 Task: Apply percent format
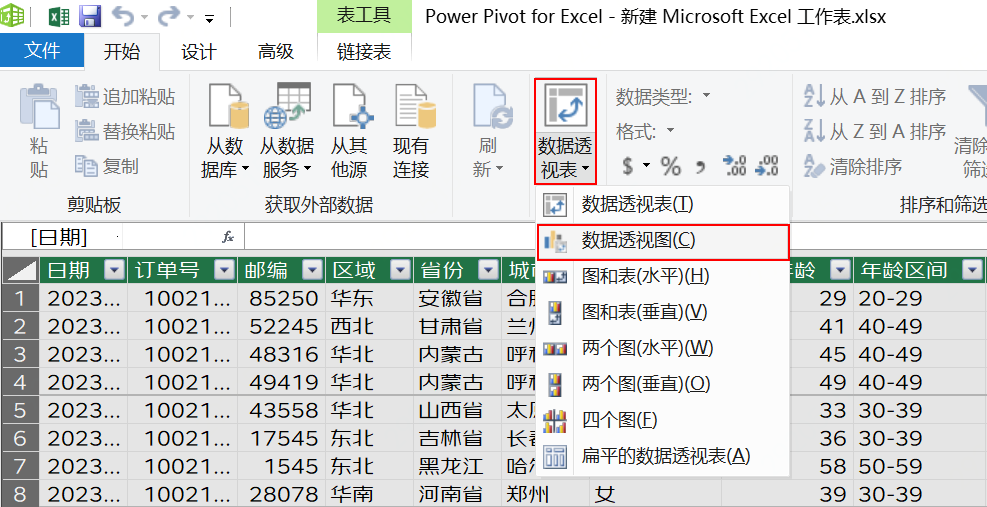coord(670,166)
